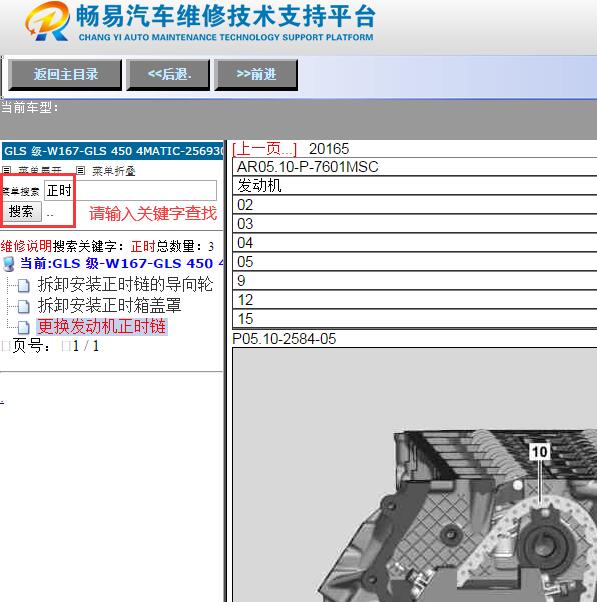Viewport: 597px width, 602px height.
Task: Click the table row labeled 02
Action: tap(415, 205)
